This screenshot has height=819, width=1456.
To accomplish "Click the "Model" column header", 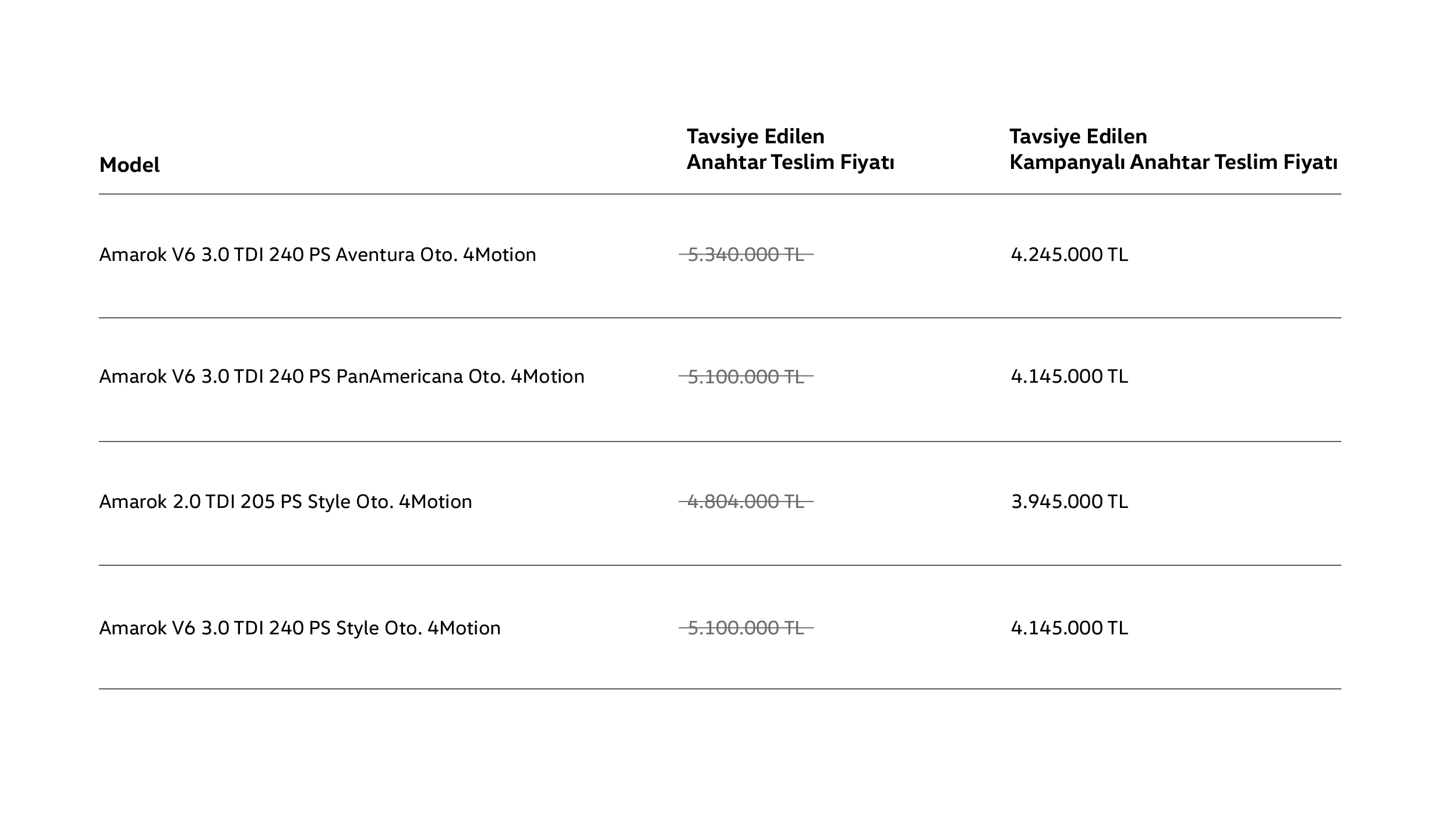I will tap(129, 165).
